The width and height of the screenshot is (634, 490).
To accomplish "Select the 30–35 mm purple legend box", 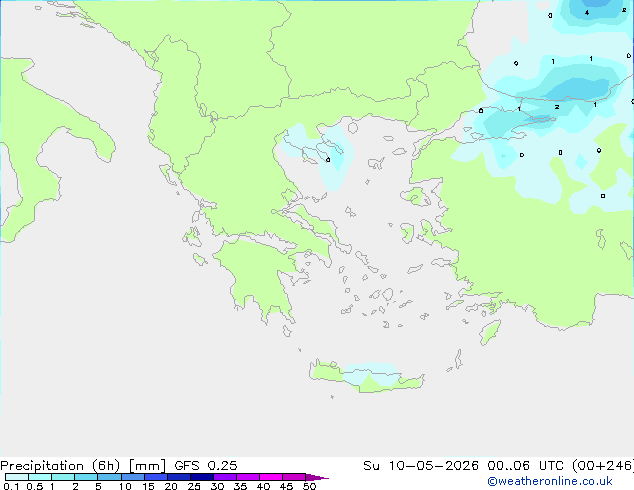I will click(x=224, y=477).
